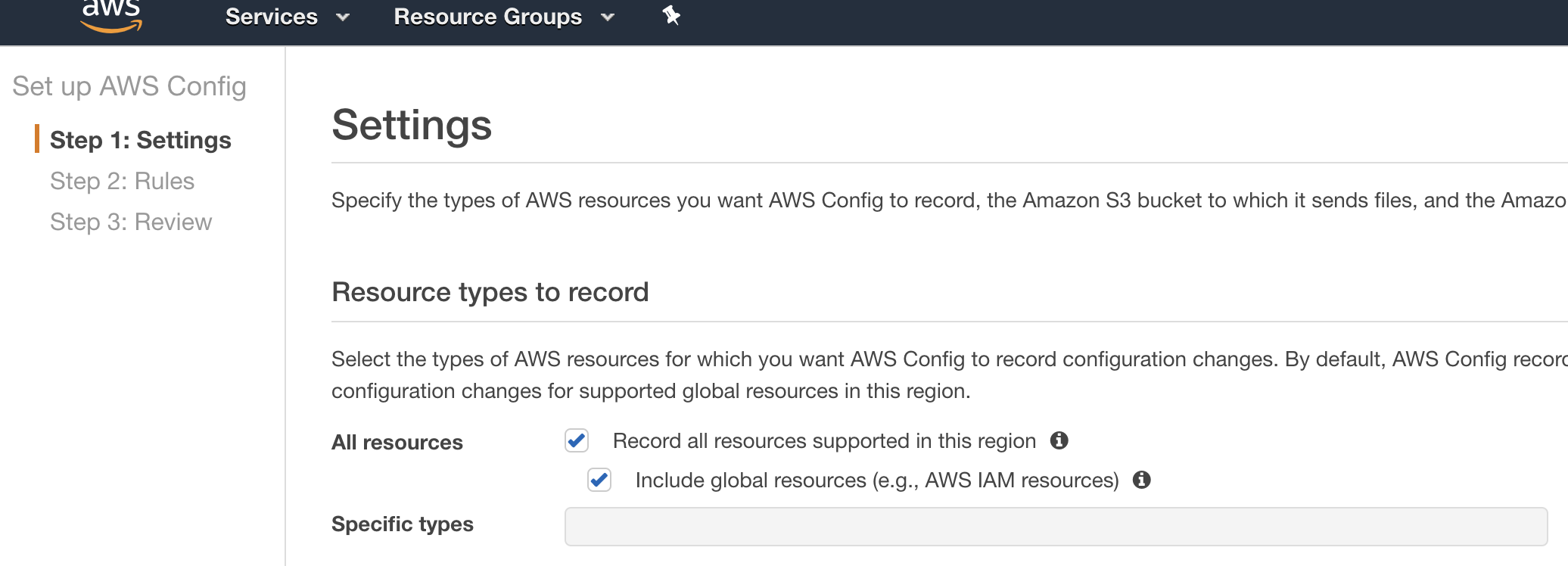Go to Step 2: Rules
This screenshot has height=566, width=1568.
(123, 181)
